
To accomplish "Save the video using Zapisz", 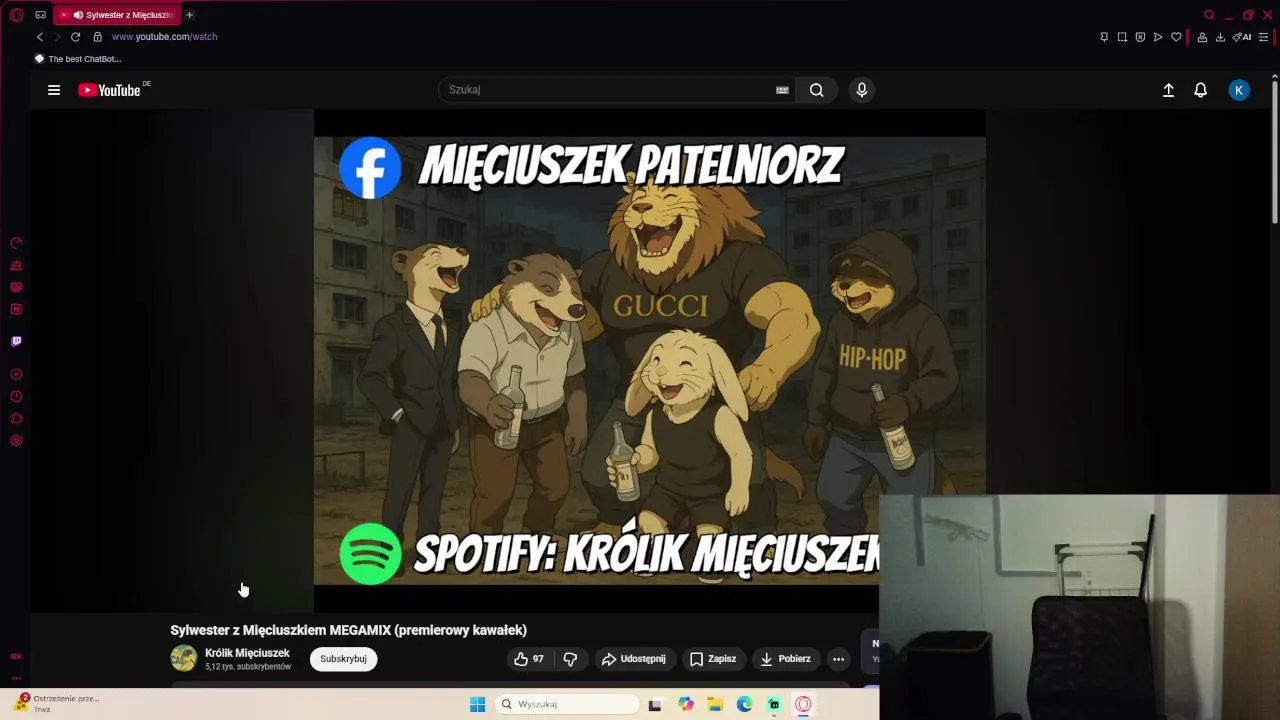I will click(713, 659).
